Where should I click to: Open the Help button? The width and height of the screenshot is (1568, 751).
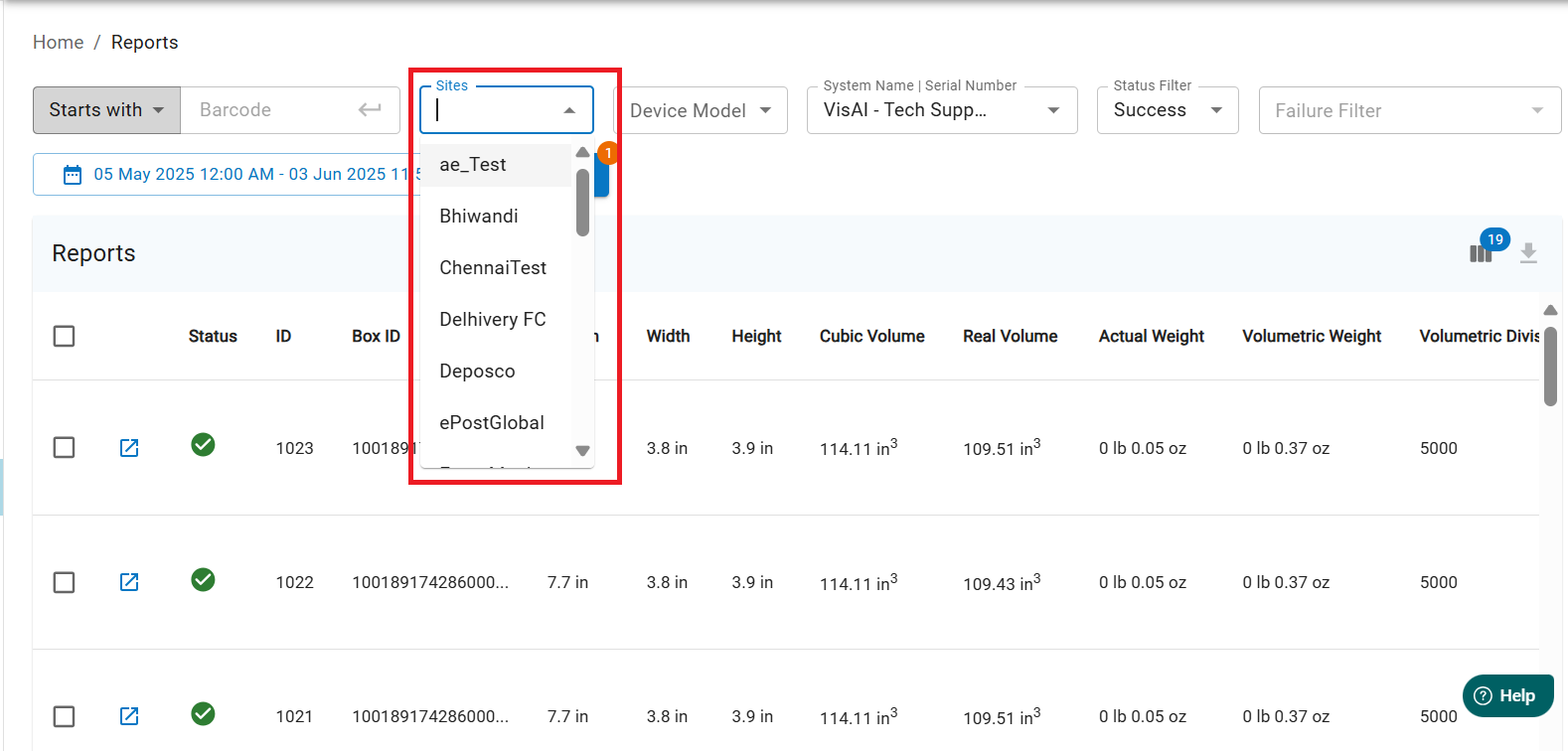(1508, 695)
